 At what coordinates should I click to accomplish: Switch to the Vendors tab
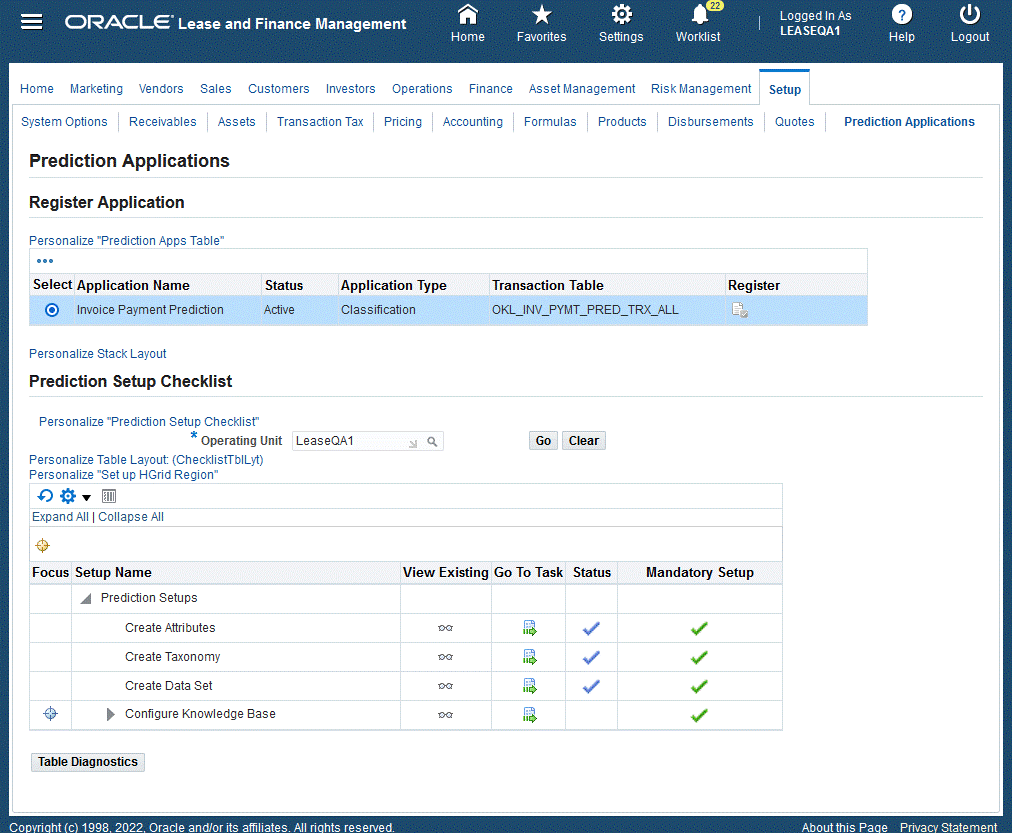[161, 88]
